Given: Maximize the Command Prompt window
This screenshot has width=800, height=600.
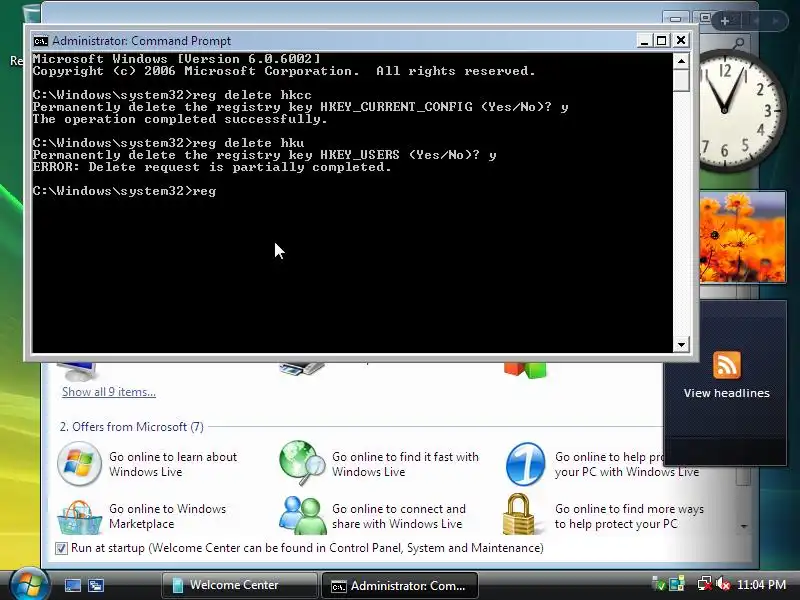Looking at the screenshot, I should (662, 41).
